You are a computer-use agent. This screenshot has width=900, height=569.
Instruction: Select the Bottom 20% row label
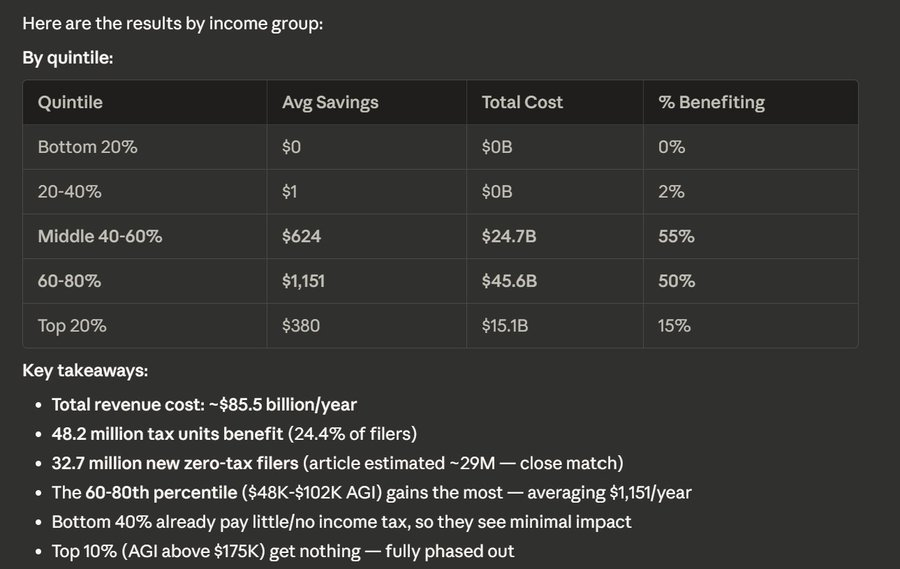click(87, 147)
